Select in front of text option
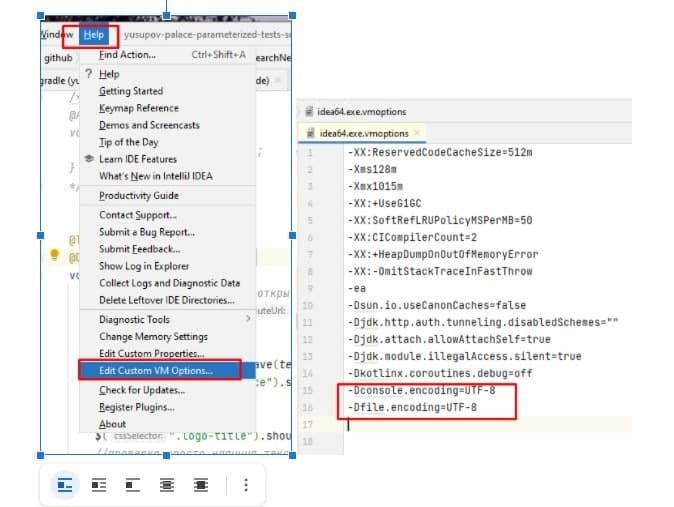 [201, 485]
